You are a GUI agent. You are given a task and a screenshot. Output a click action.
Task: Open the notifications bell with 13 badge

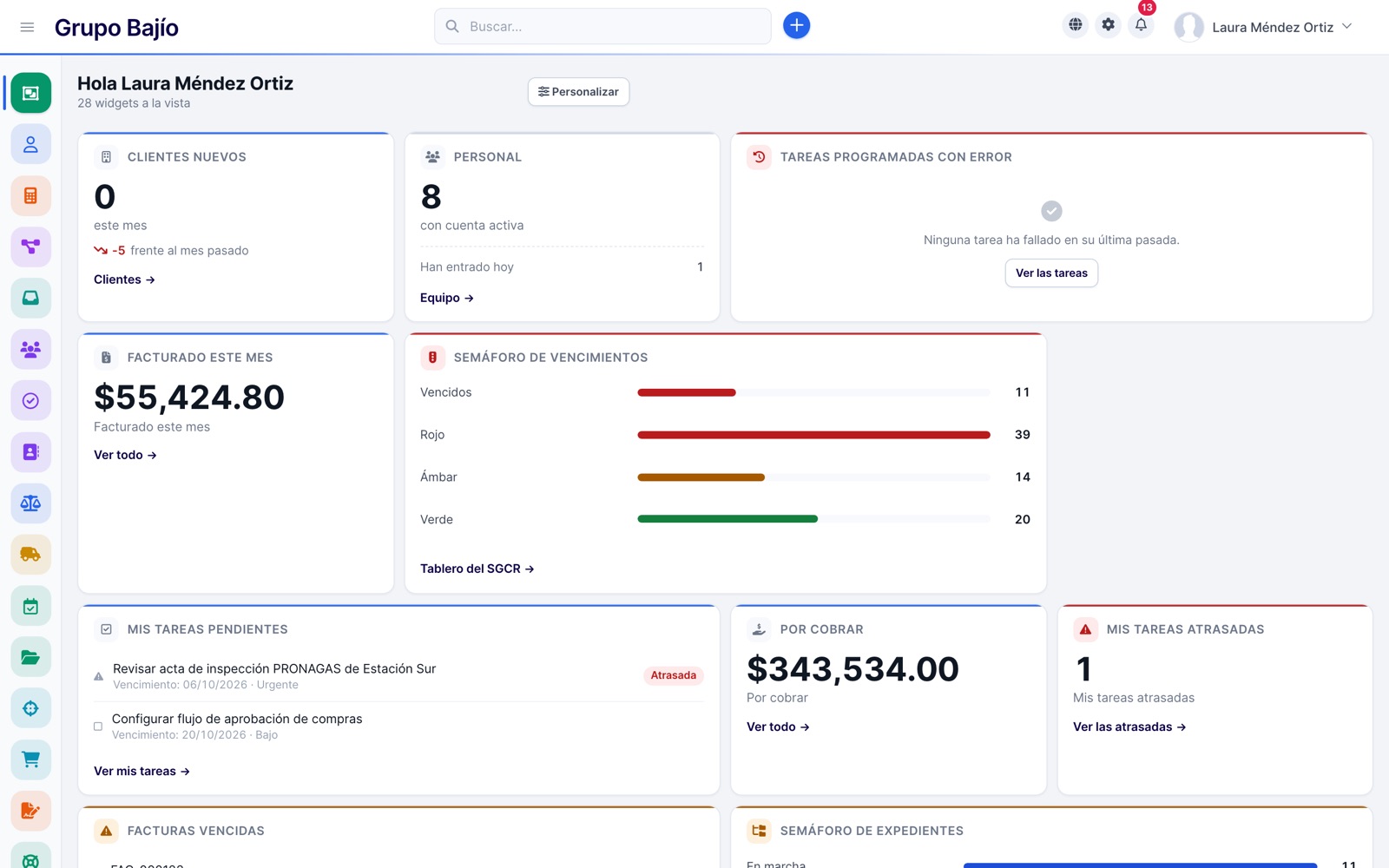pyautogui.click(x=1141, y=25)
